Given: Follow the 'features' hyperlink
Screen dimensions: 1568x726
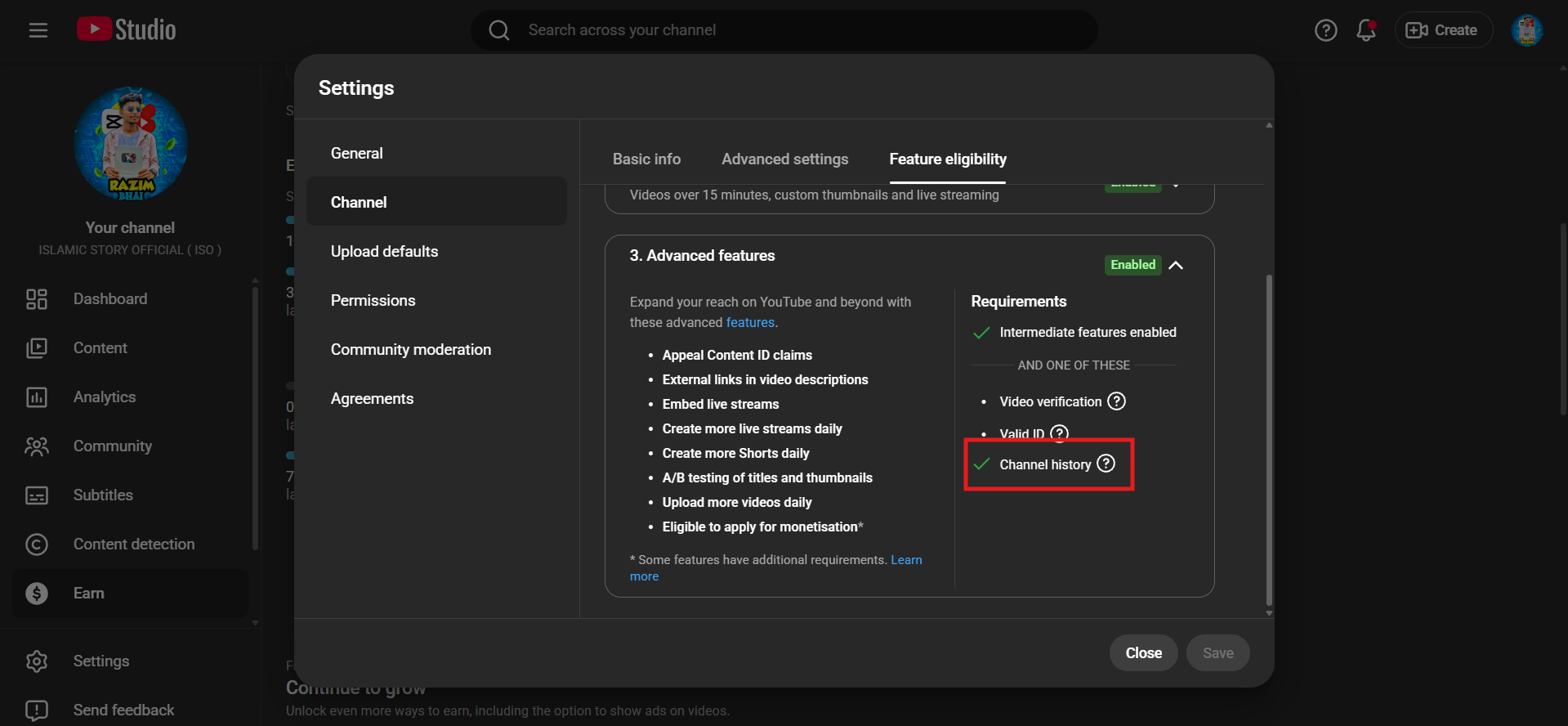Looking at the screenshot, I should point(750,323).
